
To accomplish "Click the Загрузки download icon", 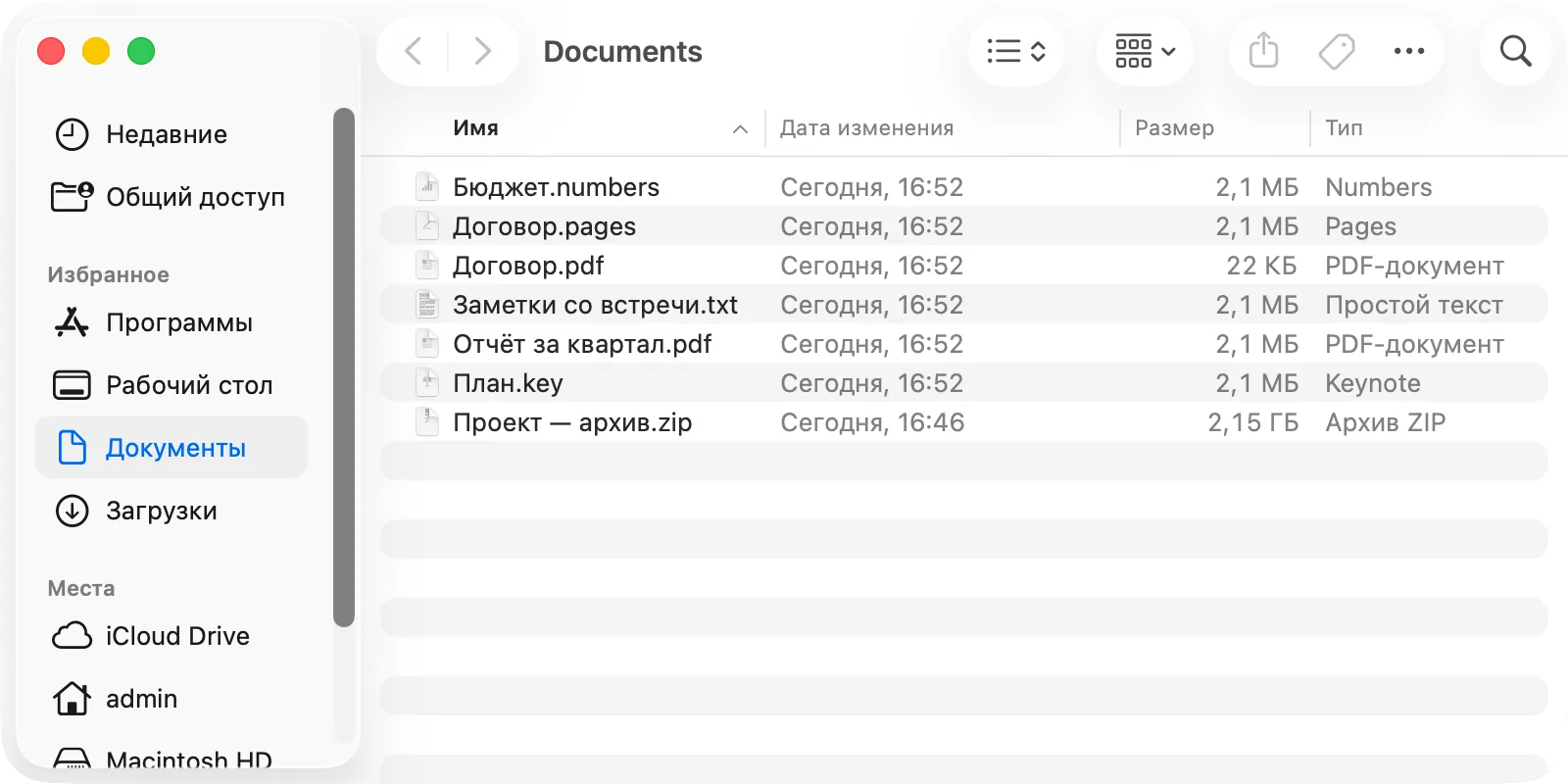I will (72, 511).
